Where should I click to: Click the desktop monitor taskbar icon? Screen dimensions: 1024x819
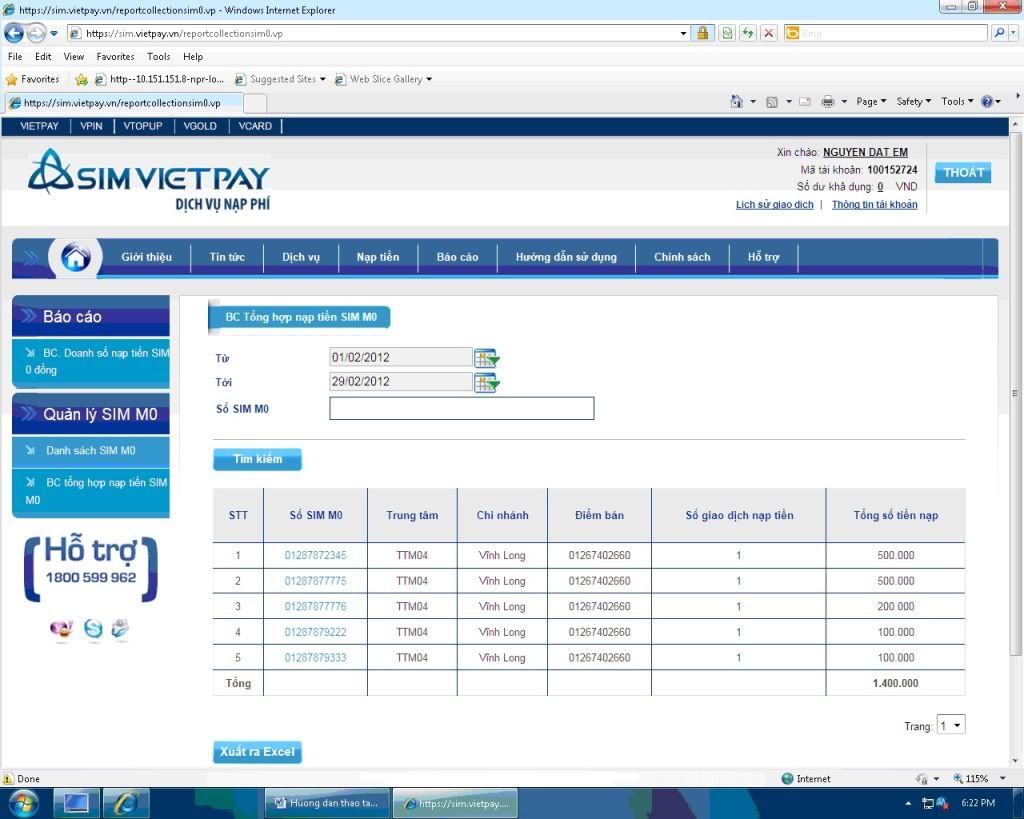tap(76, 803)
